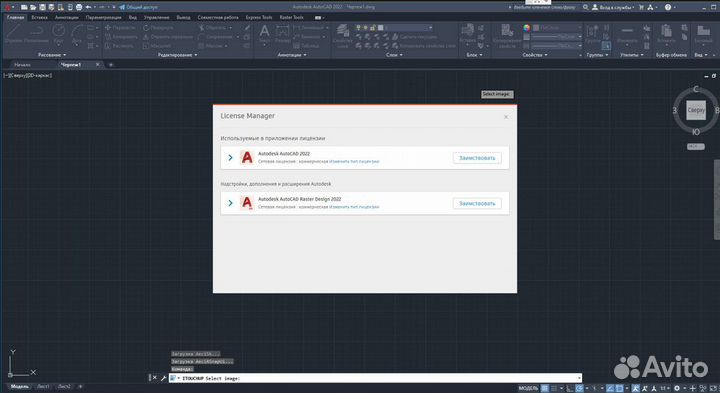Open the Raster Tools ribbon tab
This screenshot has height=393, width=720.
point(292,17)
